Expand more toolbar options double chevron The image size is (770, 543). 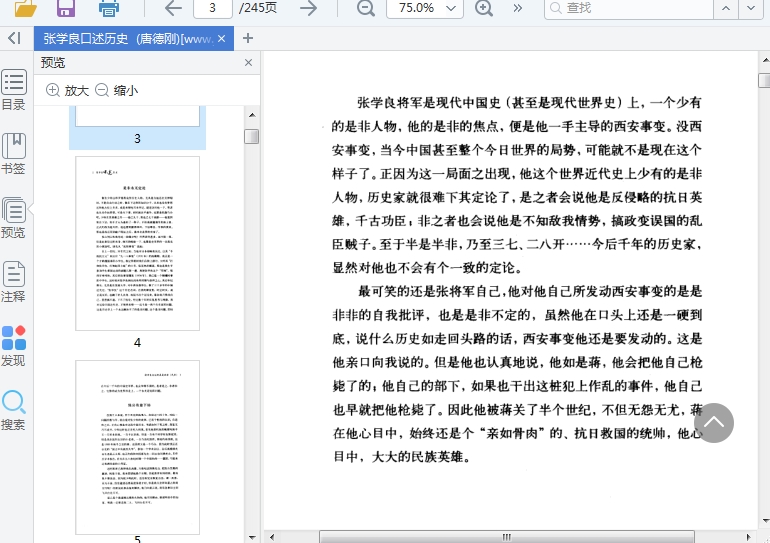517,9
